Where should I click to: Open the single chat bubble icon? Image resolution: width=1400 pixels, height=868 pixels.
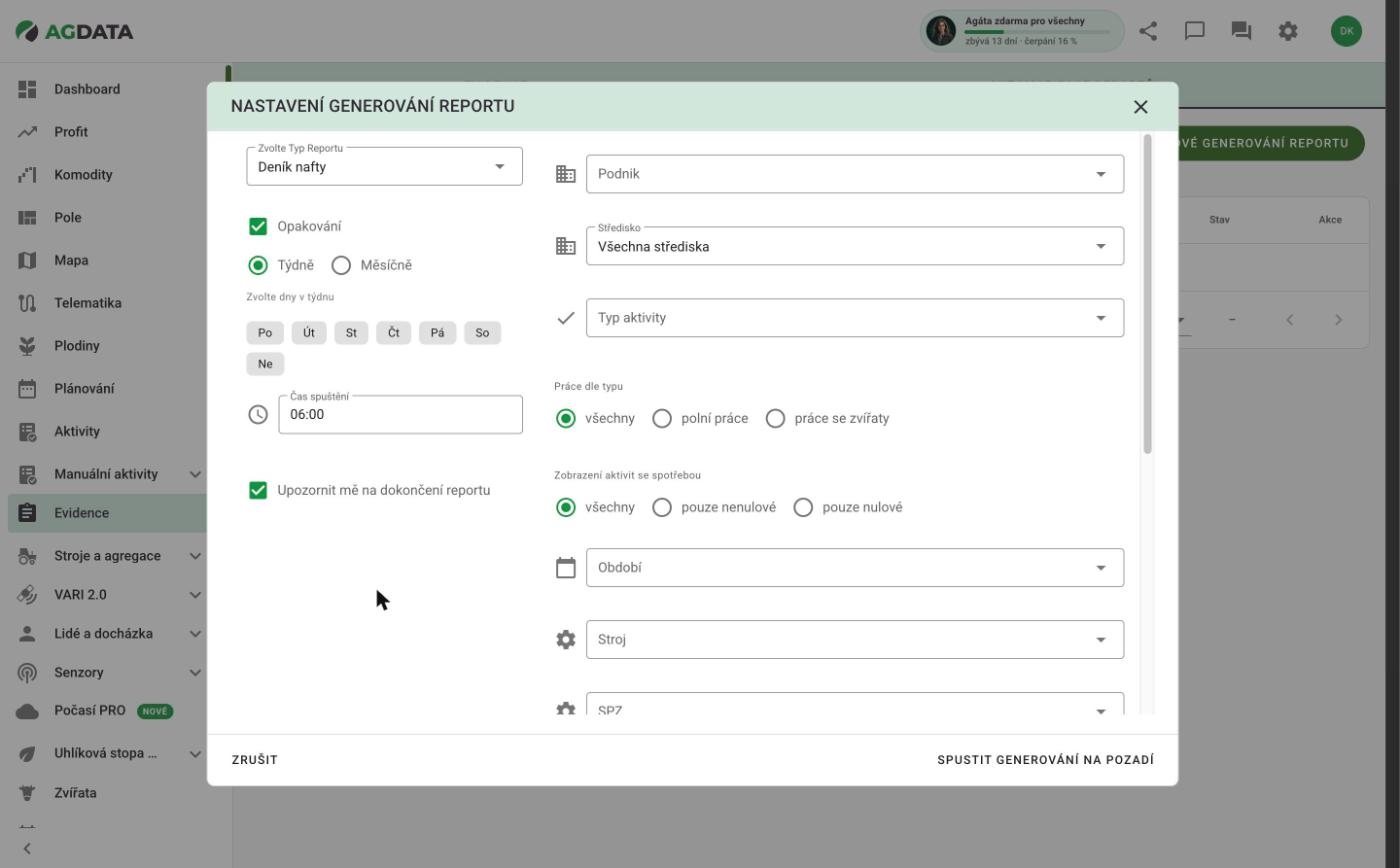click(1194, 31)
